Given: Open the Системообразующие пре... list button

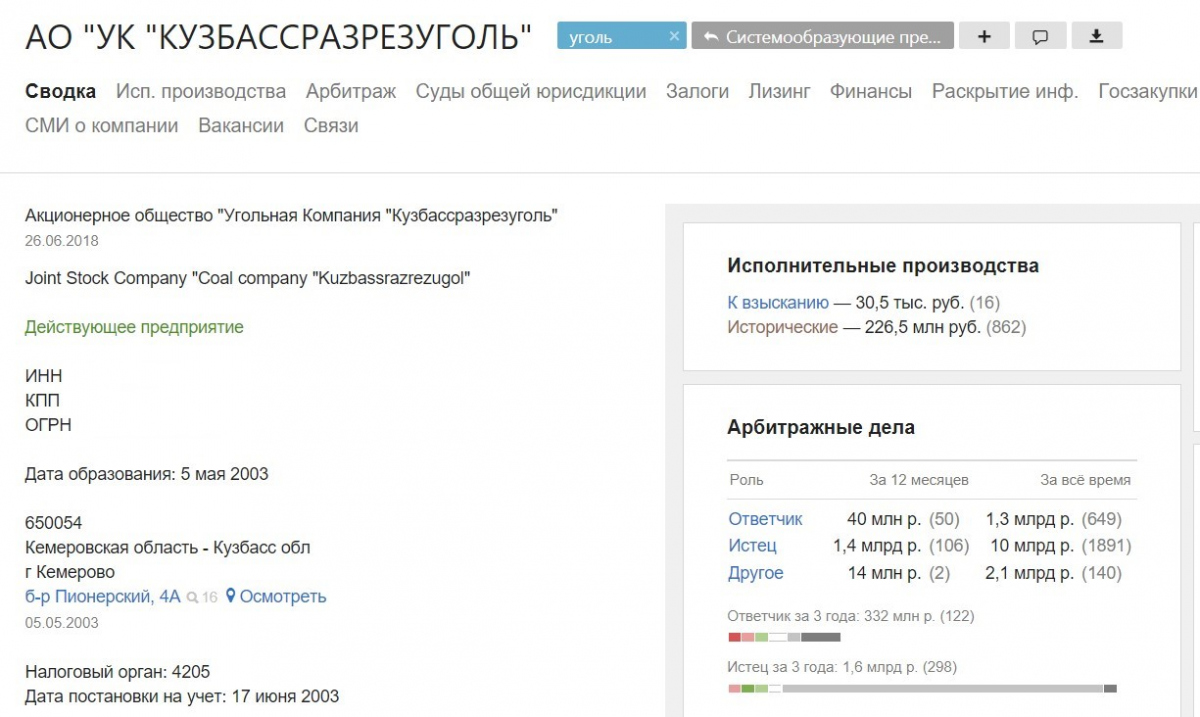Looking at the screenshot, I should [x=822, y=36].
